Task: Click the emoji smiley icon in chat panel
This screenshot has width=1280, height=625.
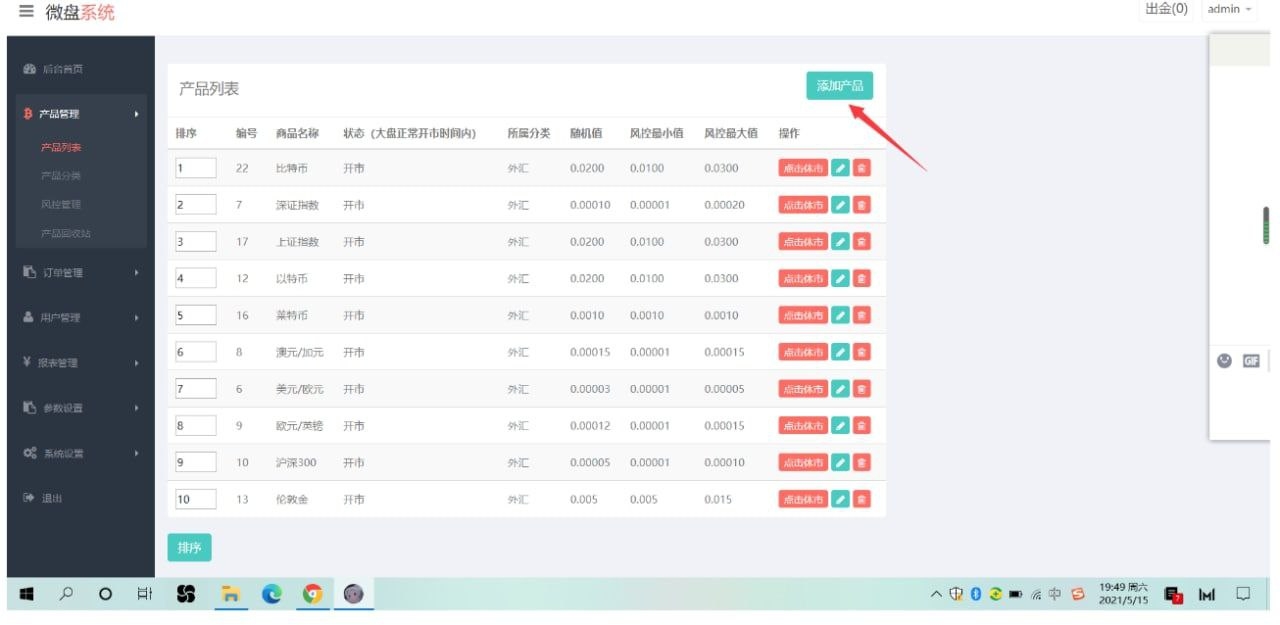Action: 1224,361
